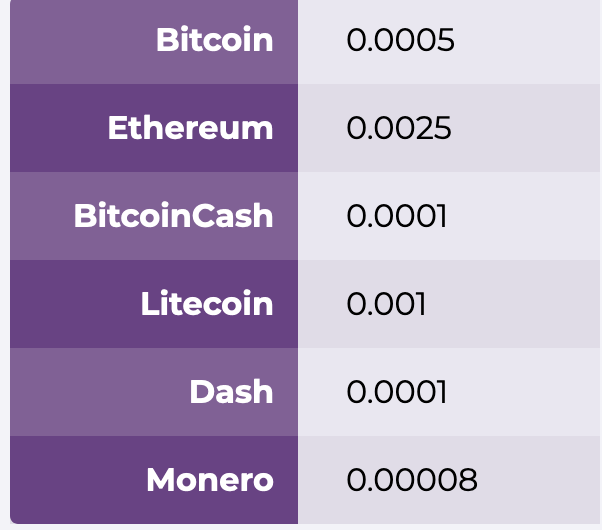
Task: Click empty area beside Monero value
Action: [541, 480]
